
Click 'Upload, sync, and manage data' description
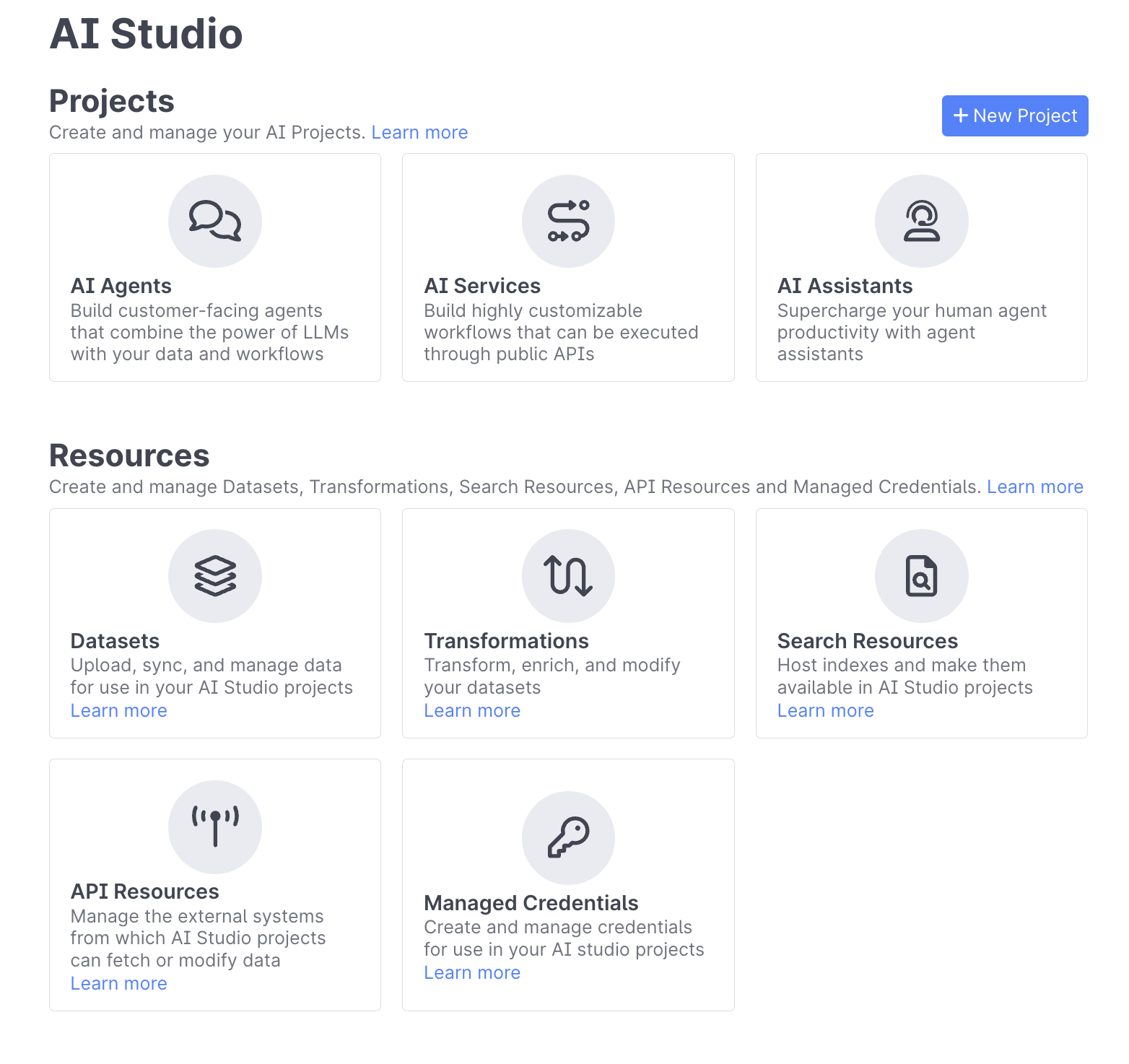coord(212,676)
